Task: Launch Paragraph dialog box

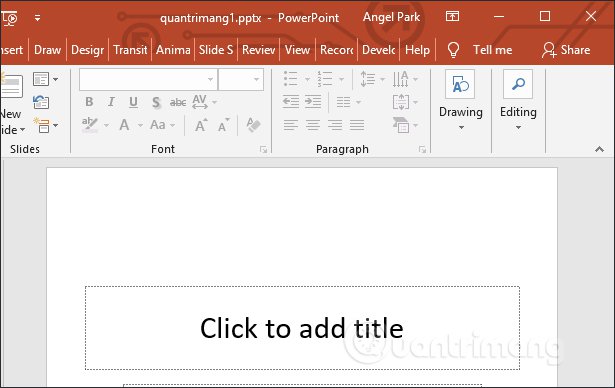Action: (x=422, y=149)
